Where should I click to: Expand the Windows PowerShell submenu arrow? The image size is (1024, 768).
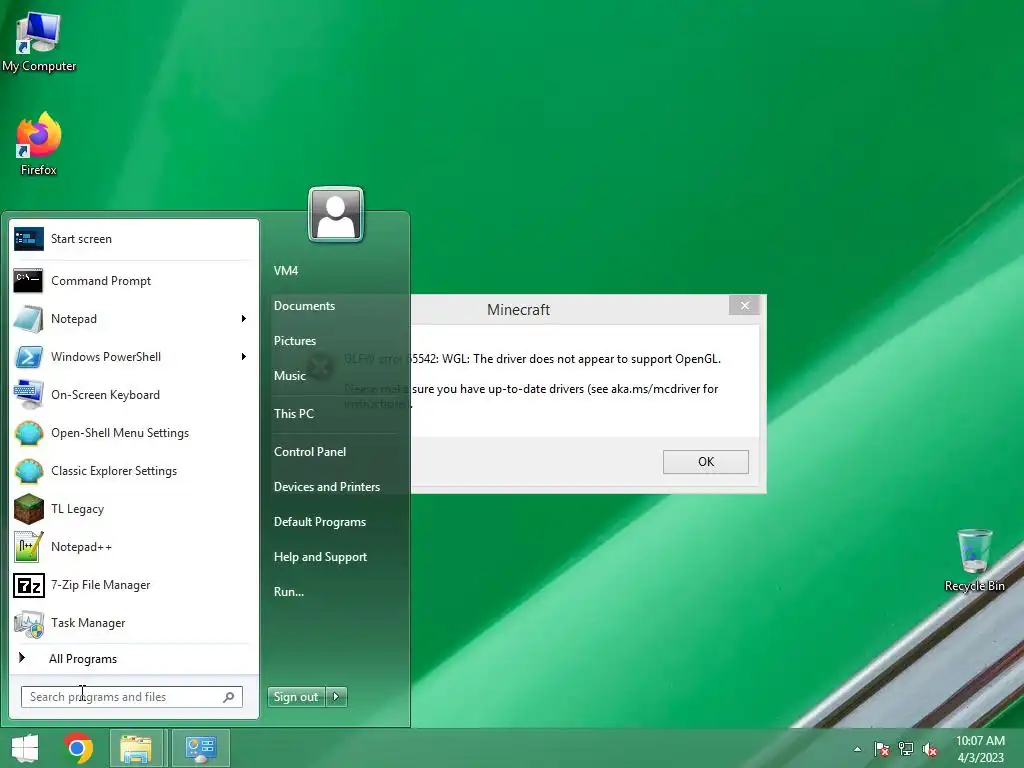(244, 357)
